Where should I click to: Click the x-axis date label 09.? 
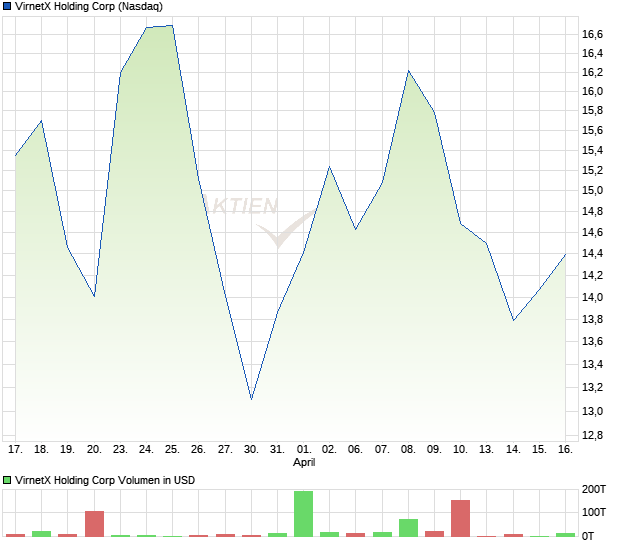tap(434, 449)
